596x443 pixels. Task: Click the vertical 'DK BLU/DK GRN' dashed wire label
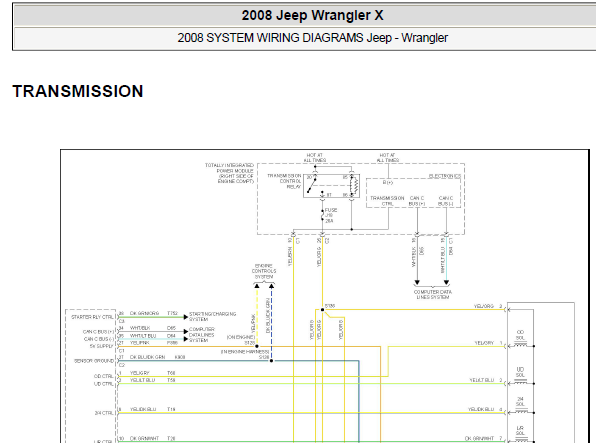point(268,316)
